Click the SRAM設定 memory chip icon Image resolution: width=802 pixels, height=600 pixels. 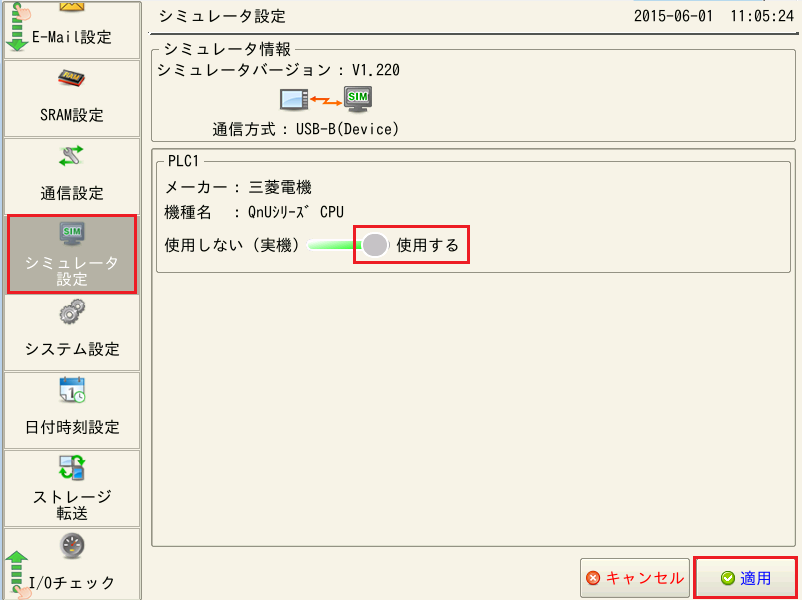click(x=72, y=78)
